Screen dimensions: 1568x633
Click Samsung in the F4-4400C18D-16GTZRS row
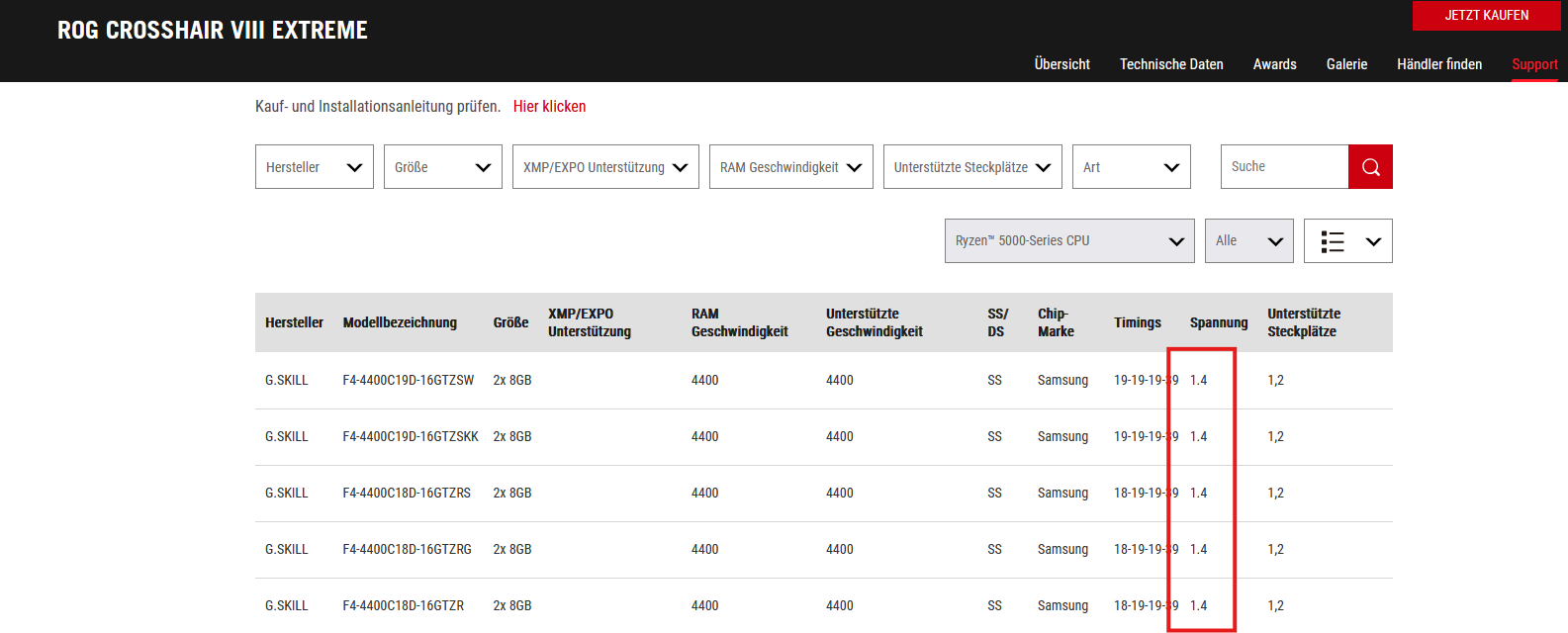click(x=1062, y=493)
